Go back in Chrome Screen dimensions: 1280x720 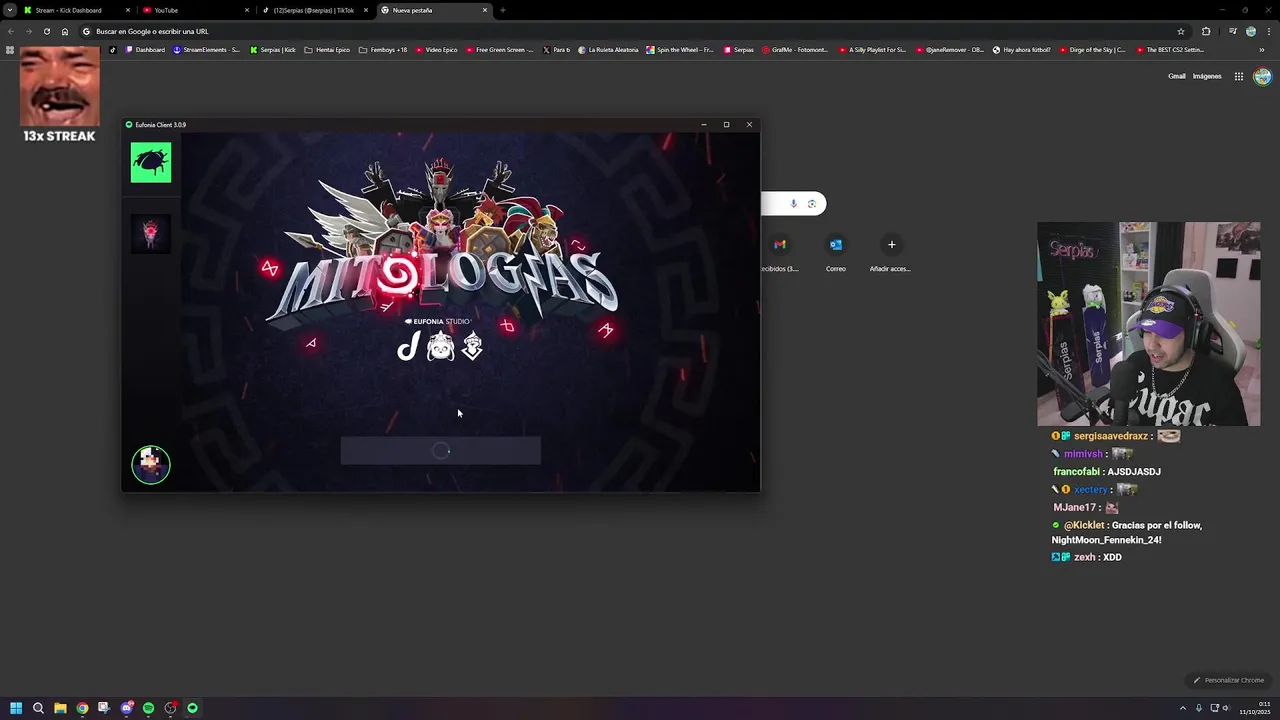point(11,31)
